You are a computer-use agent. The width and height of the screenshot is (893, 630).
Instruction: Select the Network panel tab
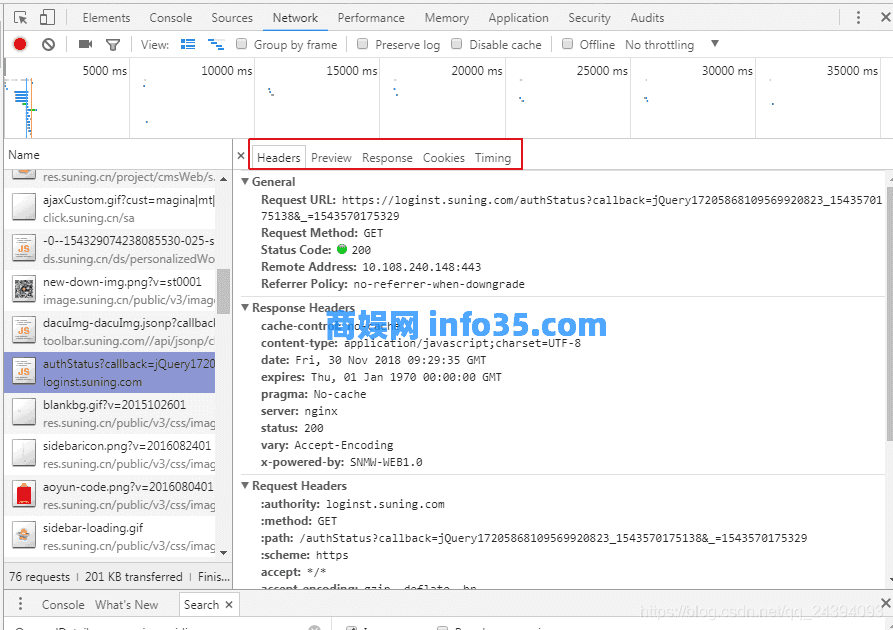pos(295,18)
